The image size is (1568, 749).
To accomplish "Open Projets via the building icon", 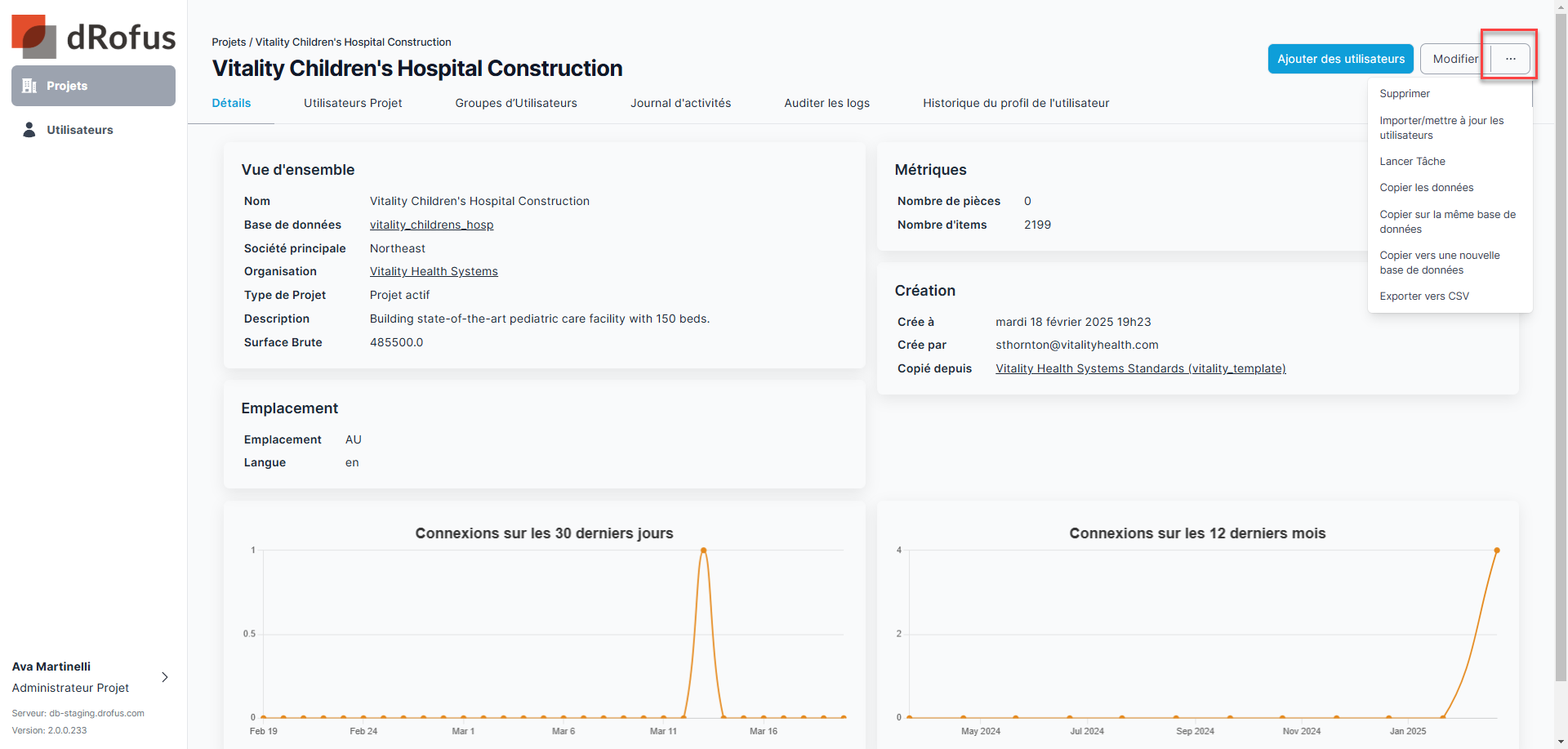I will pos(29,86).
